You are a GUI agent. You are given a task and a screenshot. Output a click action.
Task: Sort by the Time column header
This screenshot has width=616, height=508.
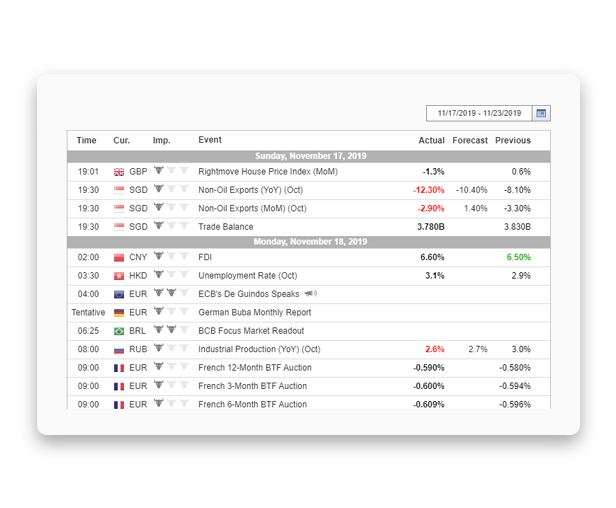point(87,141)
